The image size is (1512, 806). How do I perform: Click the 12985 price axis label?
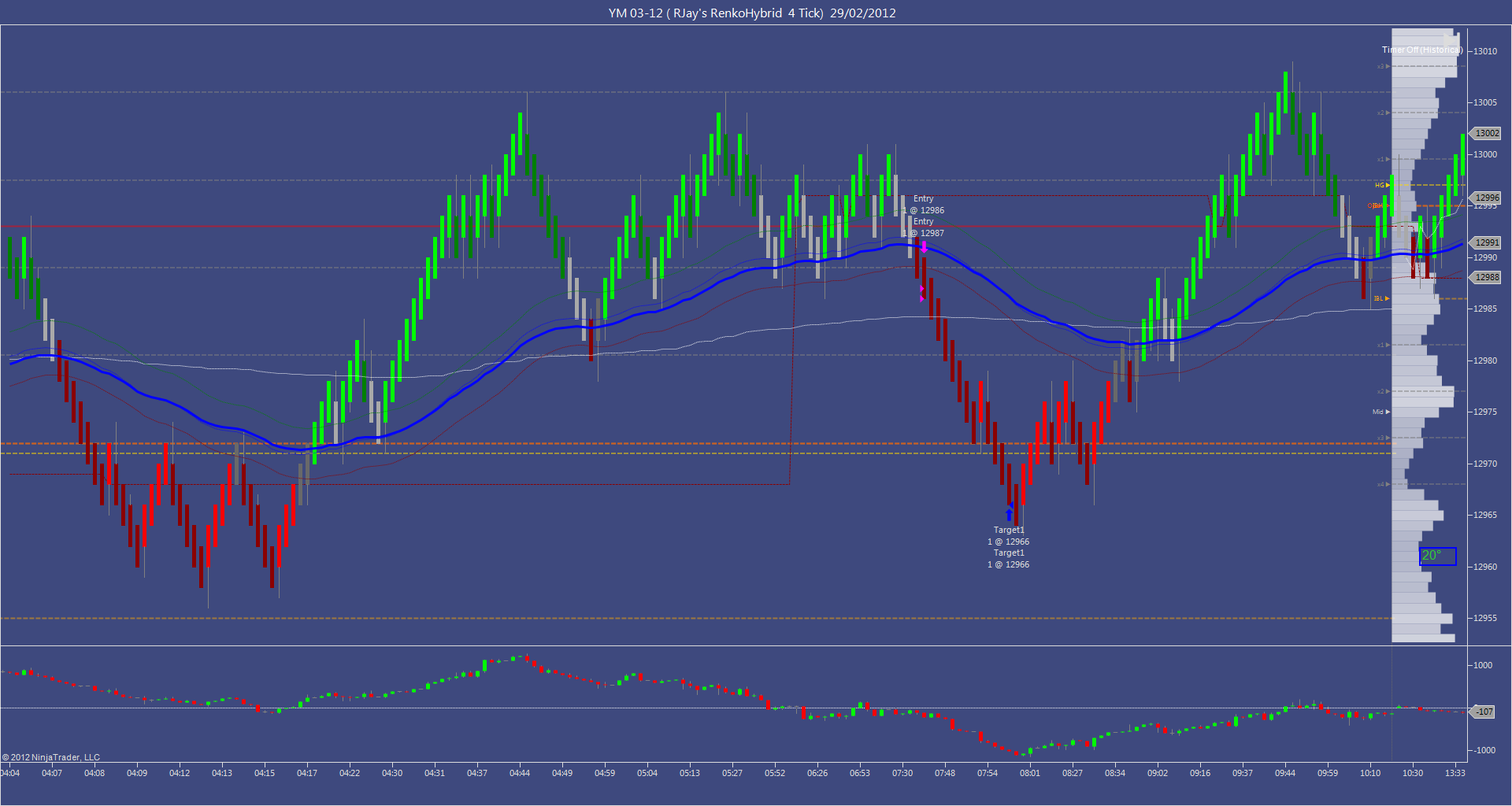[1485, 309]
